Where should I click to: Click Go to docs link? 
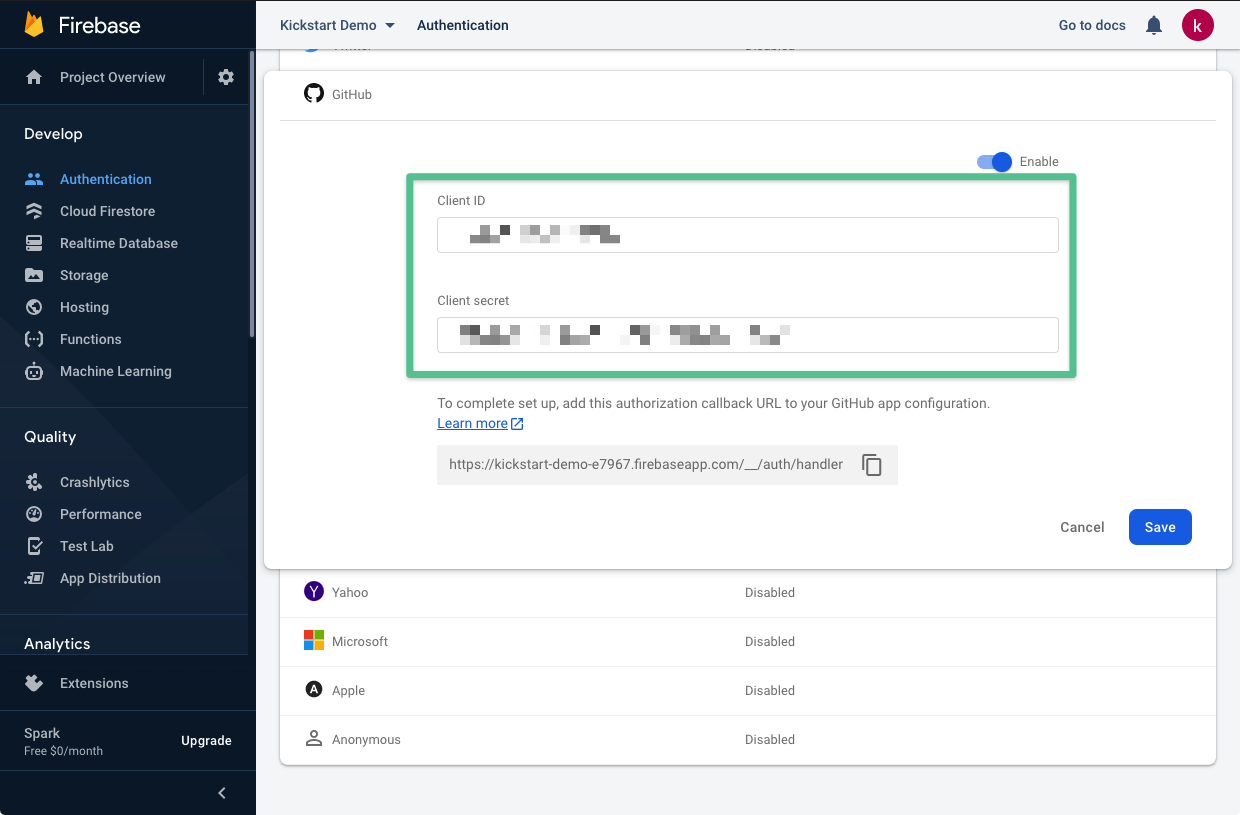(x=1092, y=25)
